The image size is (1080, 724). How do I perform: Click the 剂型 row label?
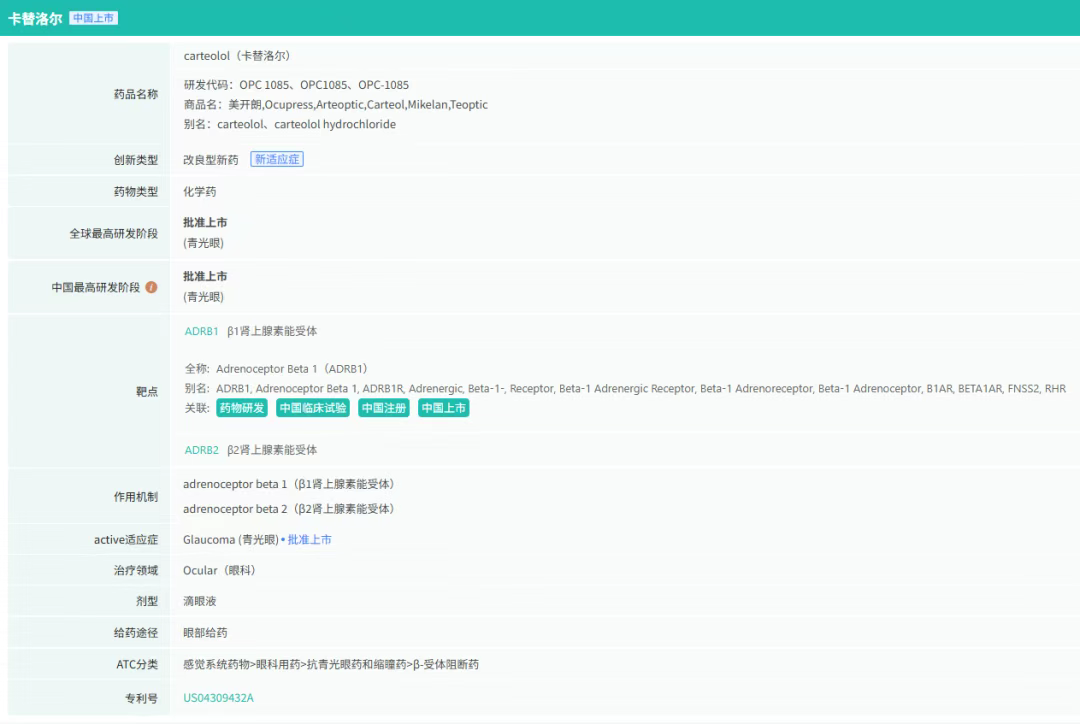(x=147, y=601)
